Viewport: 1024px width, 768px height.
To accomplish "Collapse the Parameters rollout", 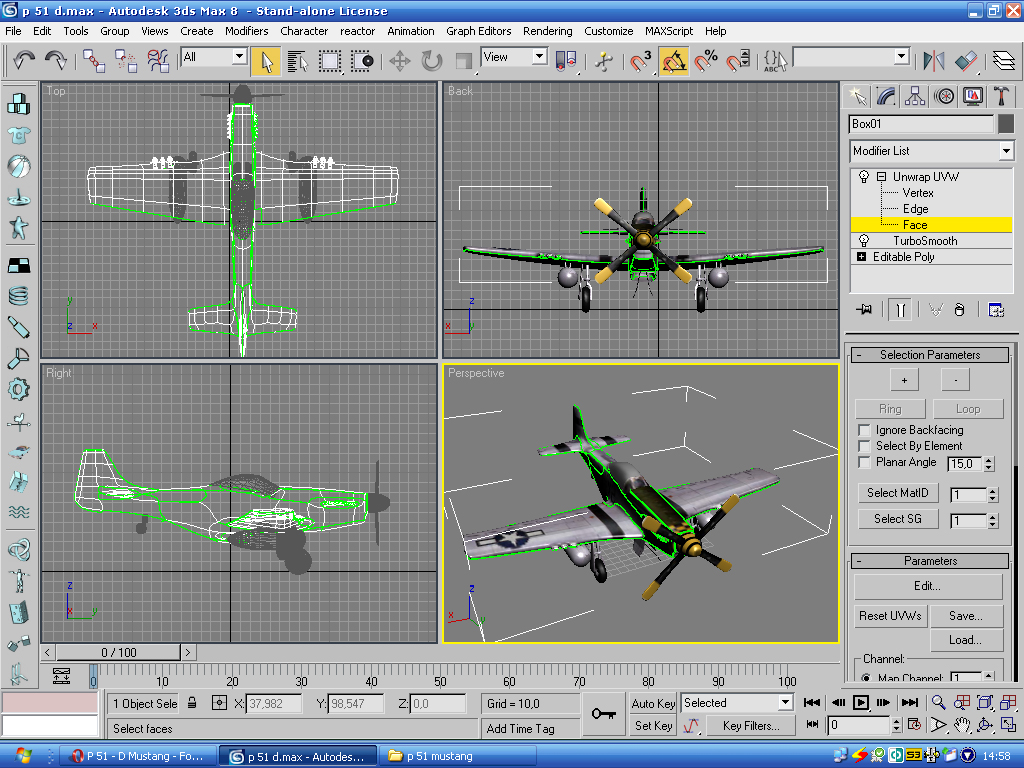I will (930, 561).
